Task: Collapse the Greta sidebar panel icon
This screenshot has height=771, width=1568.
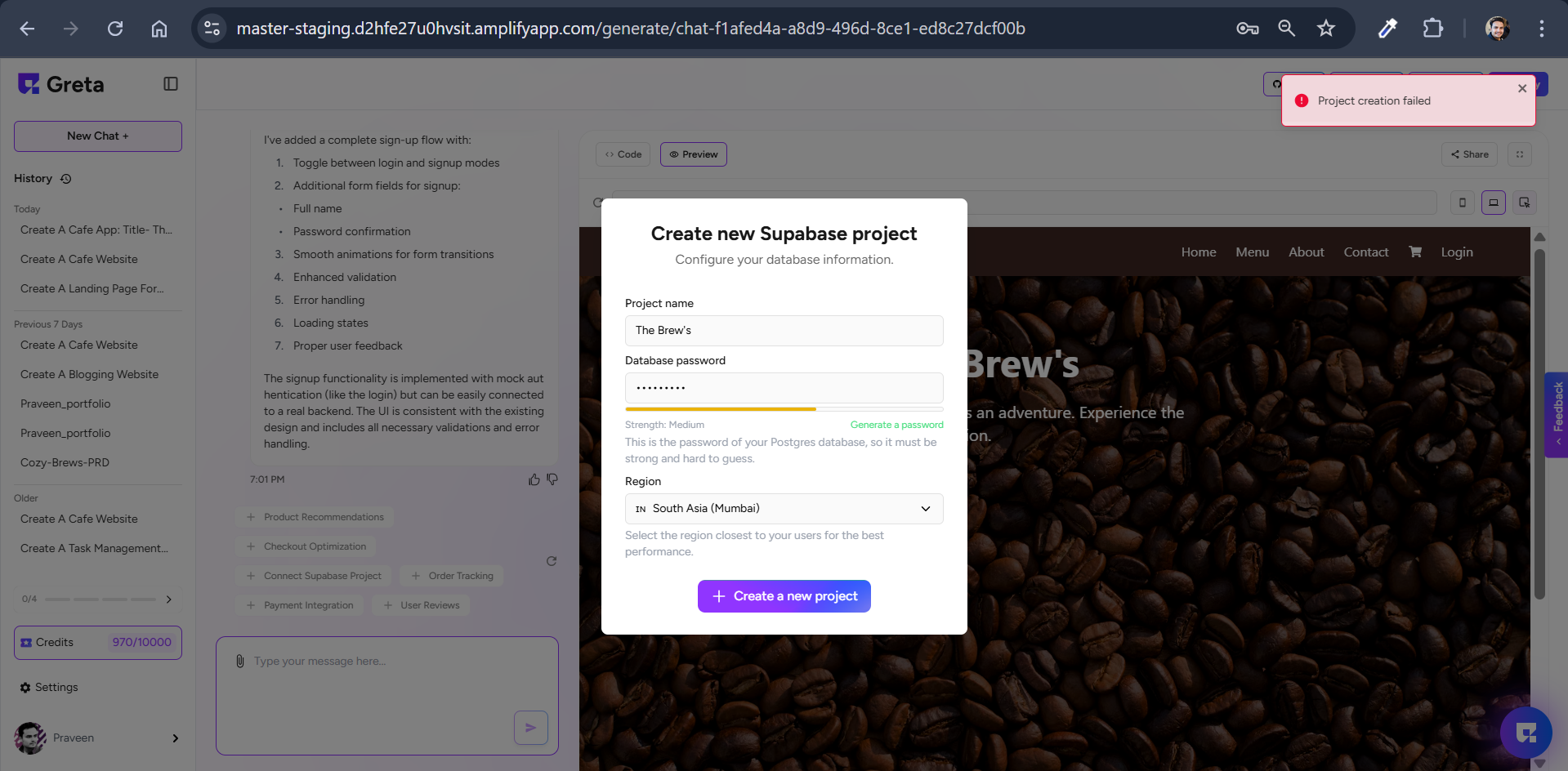Action: [171, 84]
